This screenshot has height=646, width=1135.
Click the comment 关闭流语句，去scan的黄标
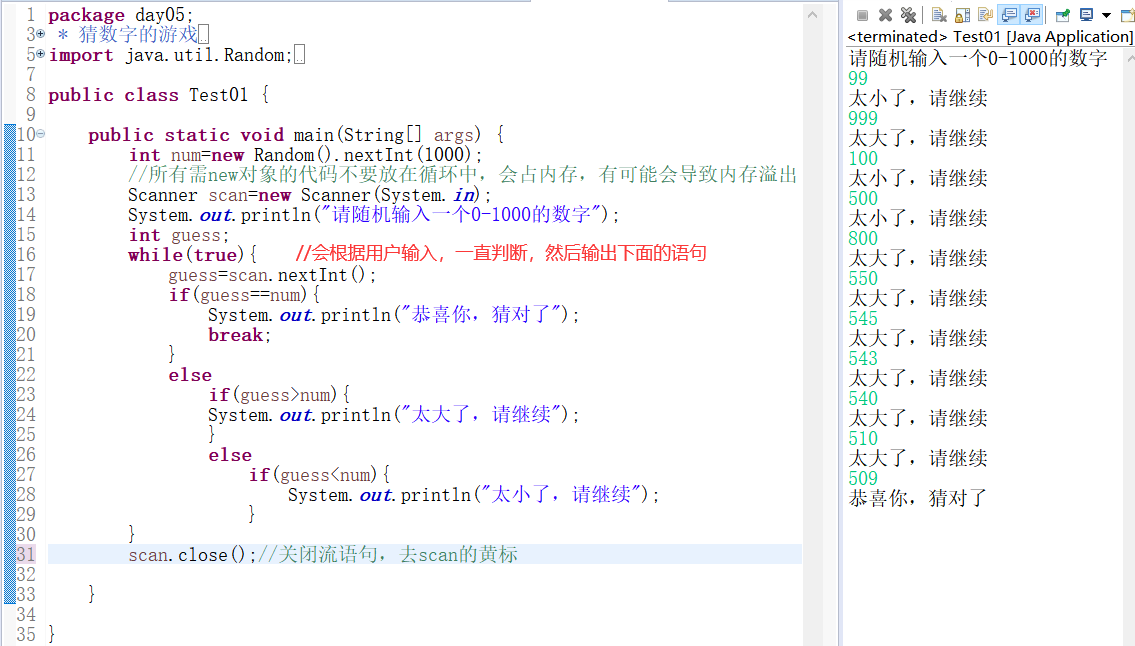tap(388, 555)
